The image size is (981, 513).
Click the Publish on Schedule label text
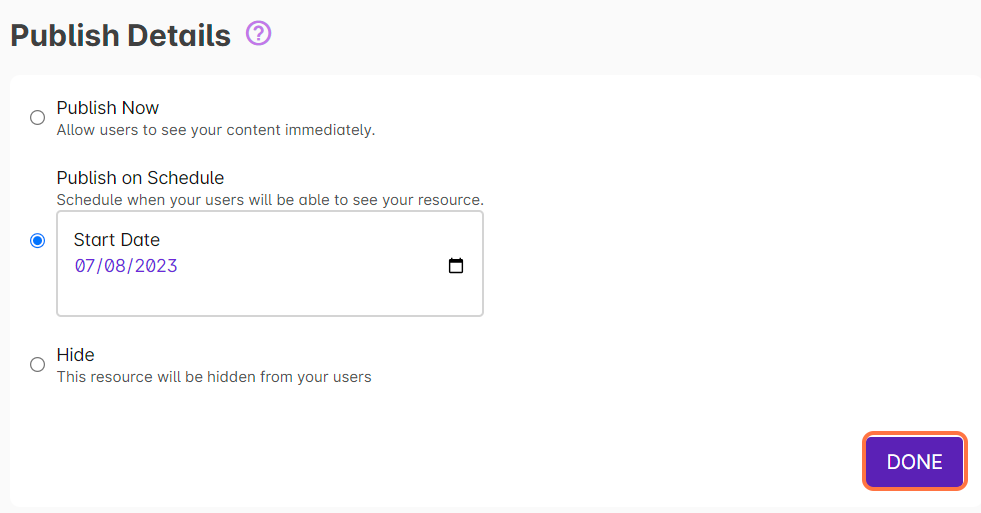140,178
